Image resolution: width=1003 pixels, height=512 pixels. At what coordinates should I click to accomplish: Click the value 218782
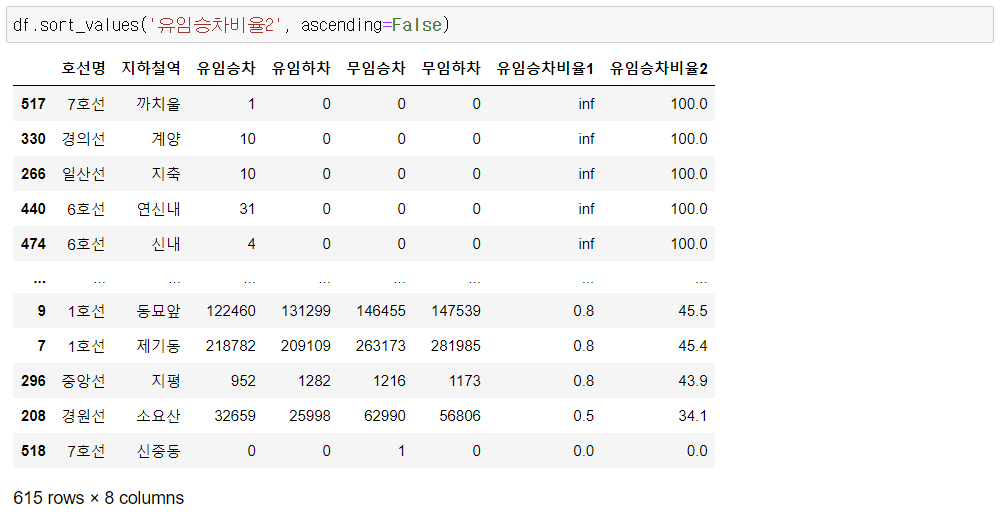pos(231,346)
